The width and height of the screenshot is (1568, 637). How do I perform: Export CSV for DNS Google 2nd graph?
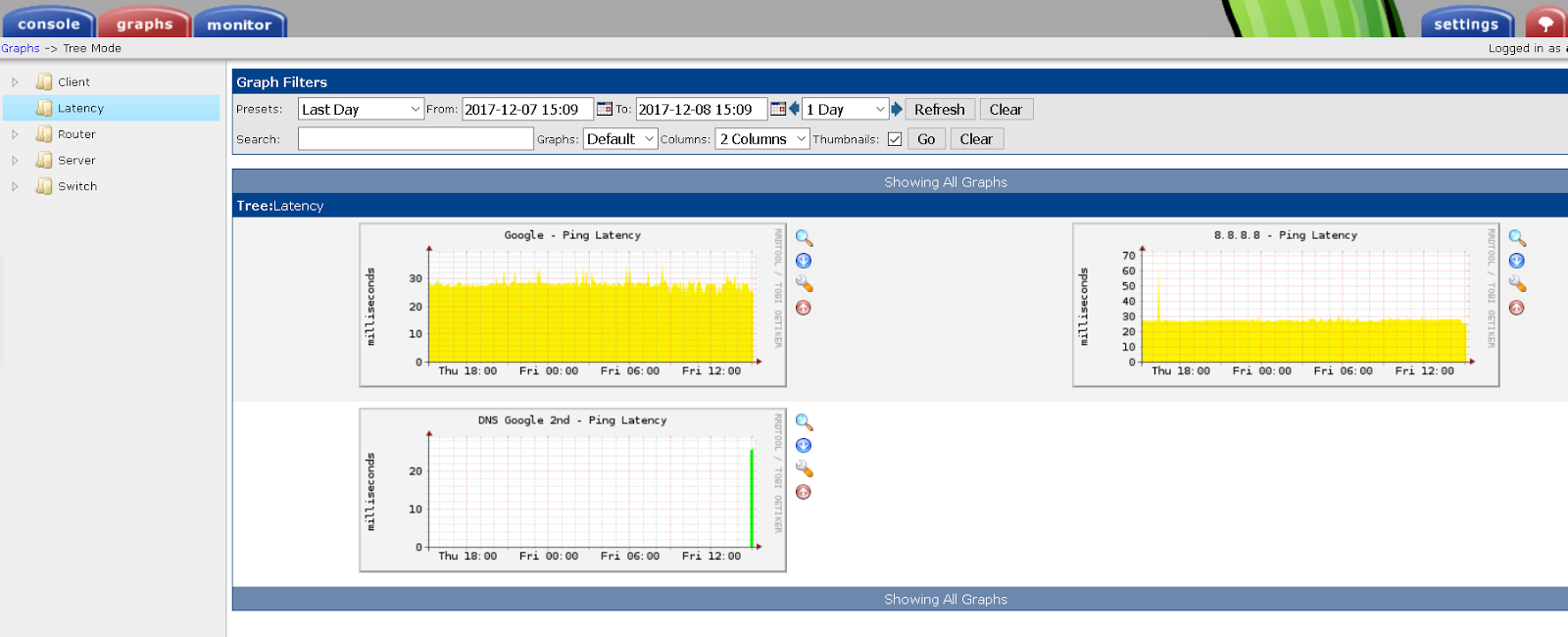pyautogui.click(x=804, y=445)
